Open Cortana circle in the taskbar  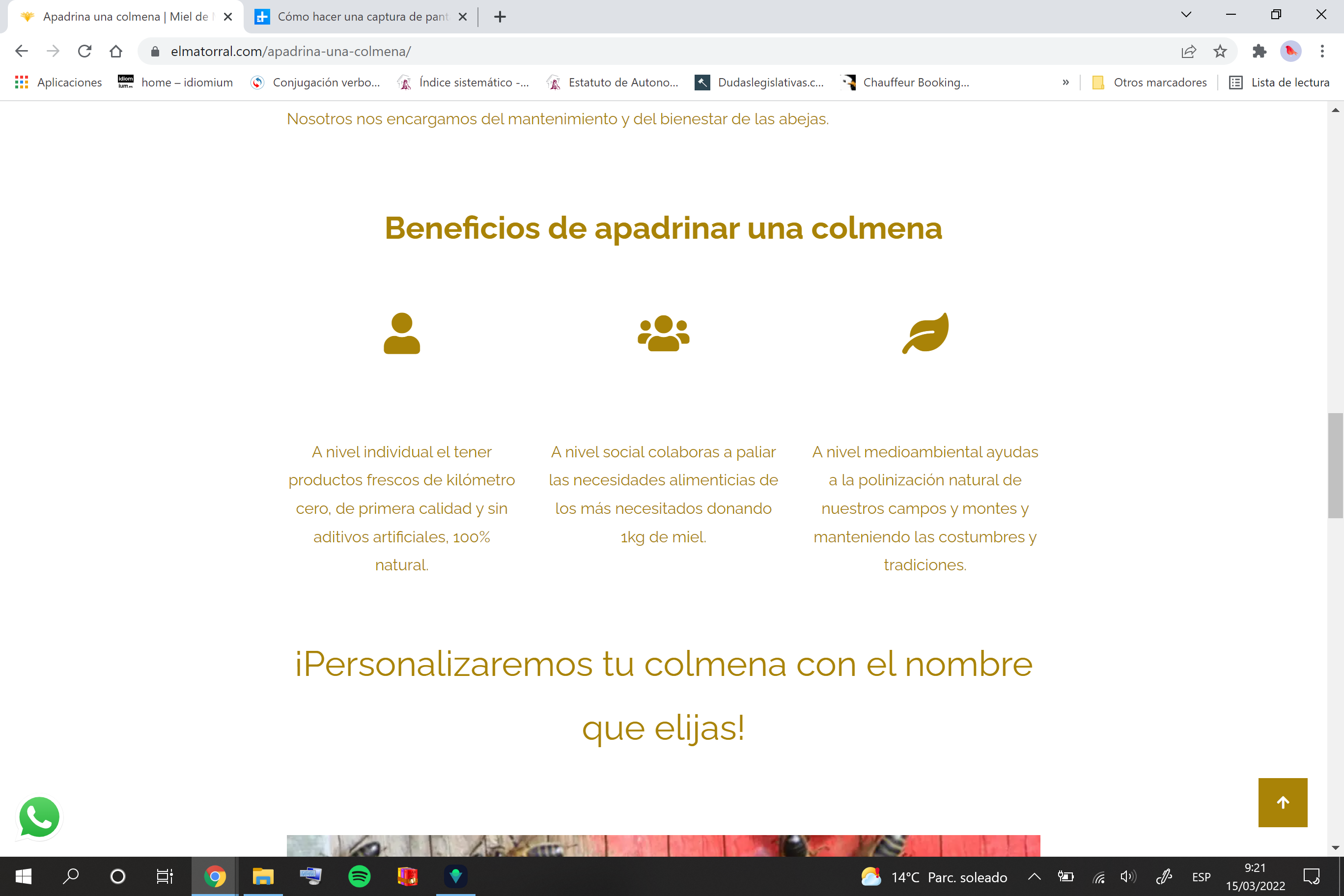tap(118, 876)
